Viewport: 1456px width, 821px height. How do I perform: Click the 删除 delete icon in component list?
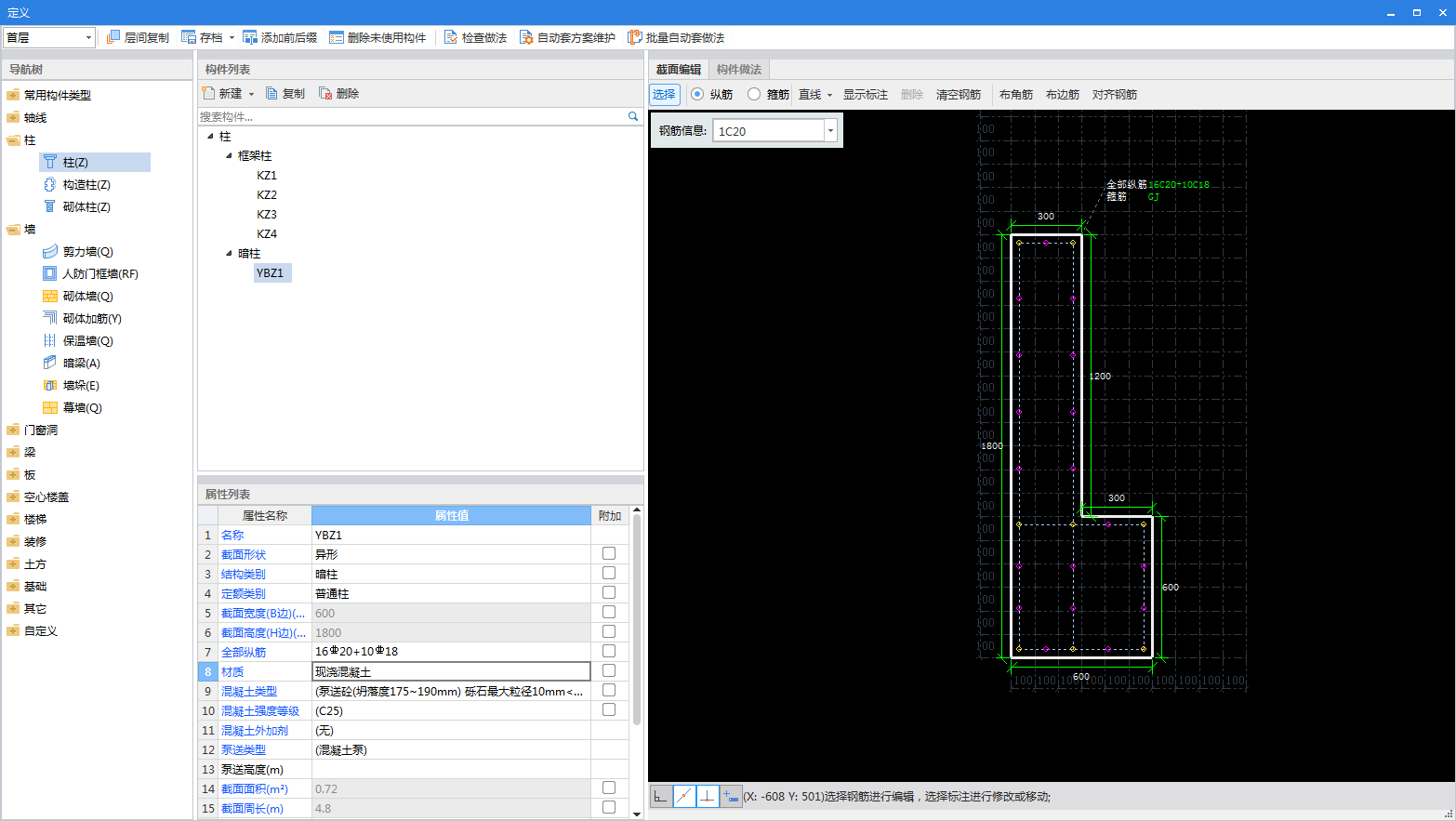(x=325, y=93)
